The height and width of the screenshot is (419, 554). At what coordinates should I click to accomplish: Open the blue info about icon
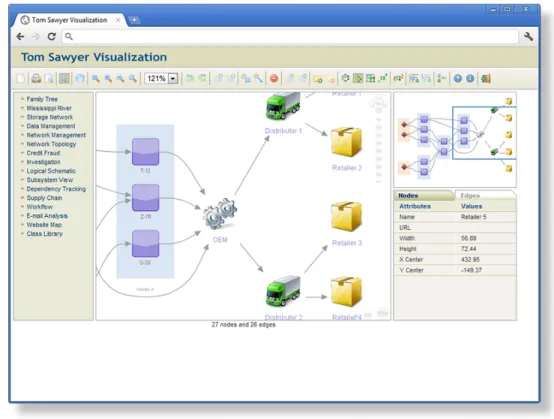(x=470, y=78)
